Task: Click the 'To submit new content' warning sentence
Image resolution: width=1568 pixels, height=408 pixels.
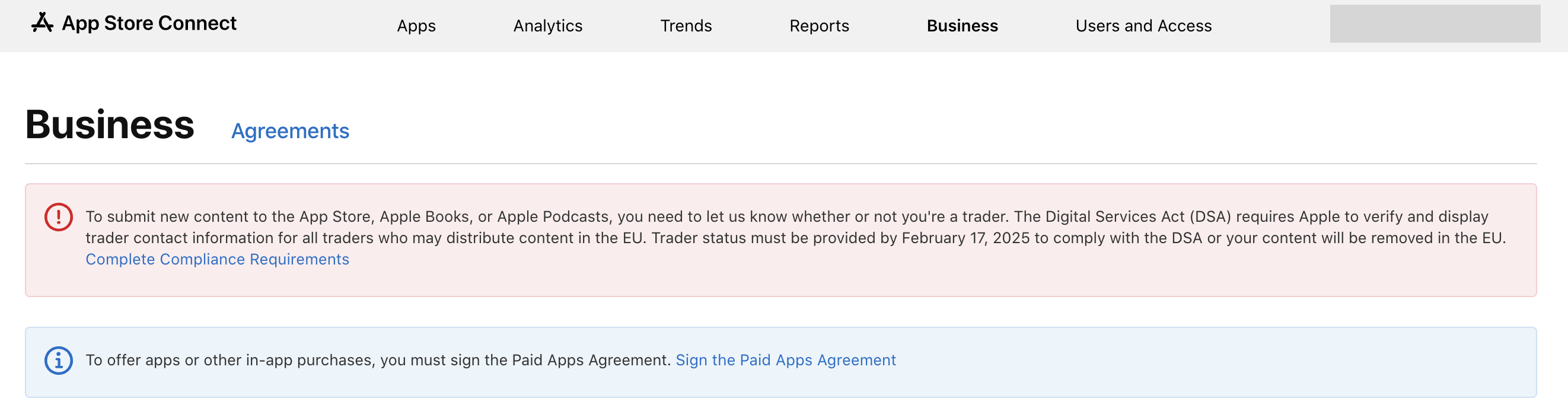Action: 183,217
